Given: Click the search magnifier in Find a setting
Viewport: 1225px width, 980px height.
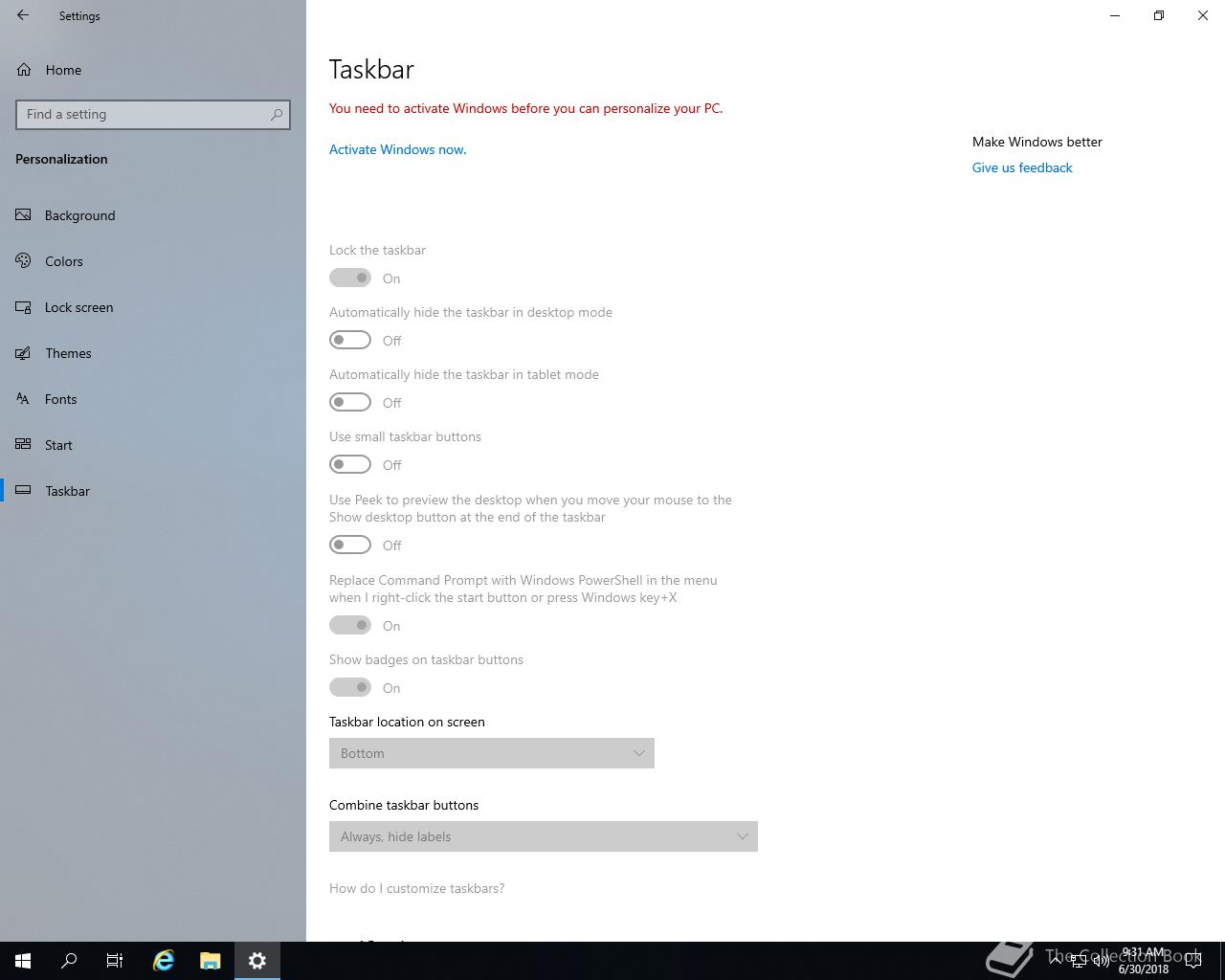Looking at the screenshot, I should pos(277,114).
